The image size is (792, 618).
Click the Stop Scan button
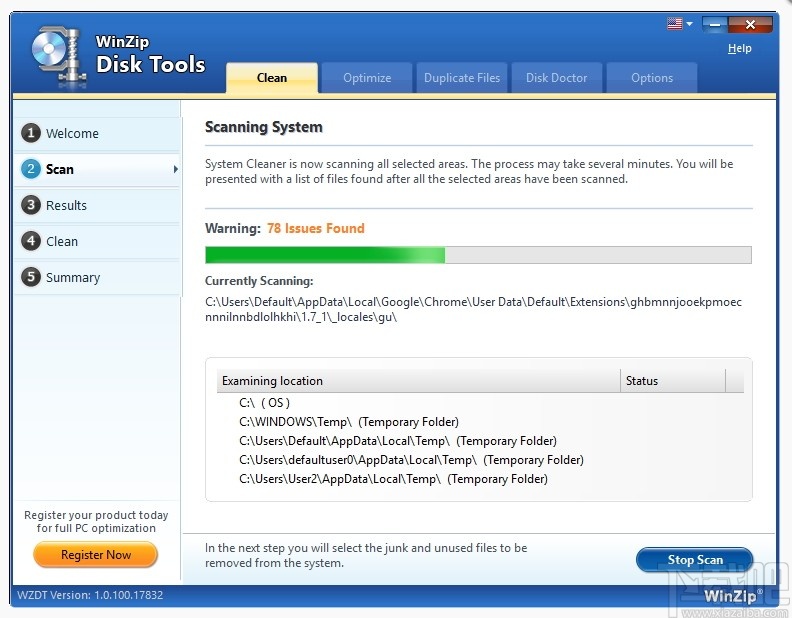[695, 560]
